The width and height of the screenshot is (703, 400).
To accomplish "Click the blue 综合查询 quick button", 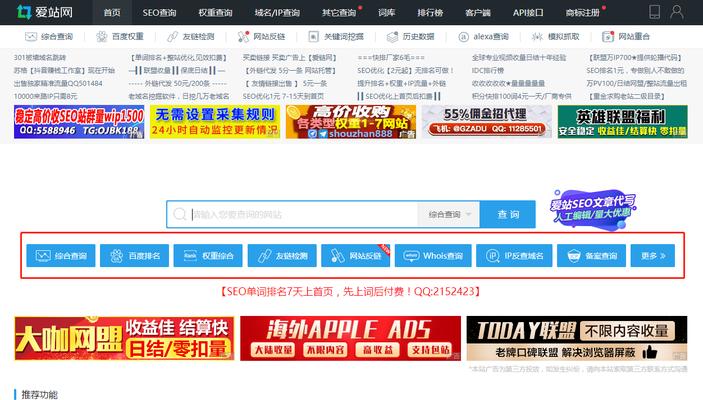I will tap(61, 256).
